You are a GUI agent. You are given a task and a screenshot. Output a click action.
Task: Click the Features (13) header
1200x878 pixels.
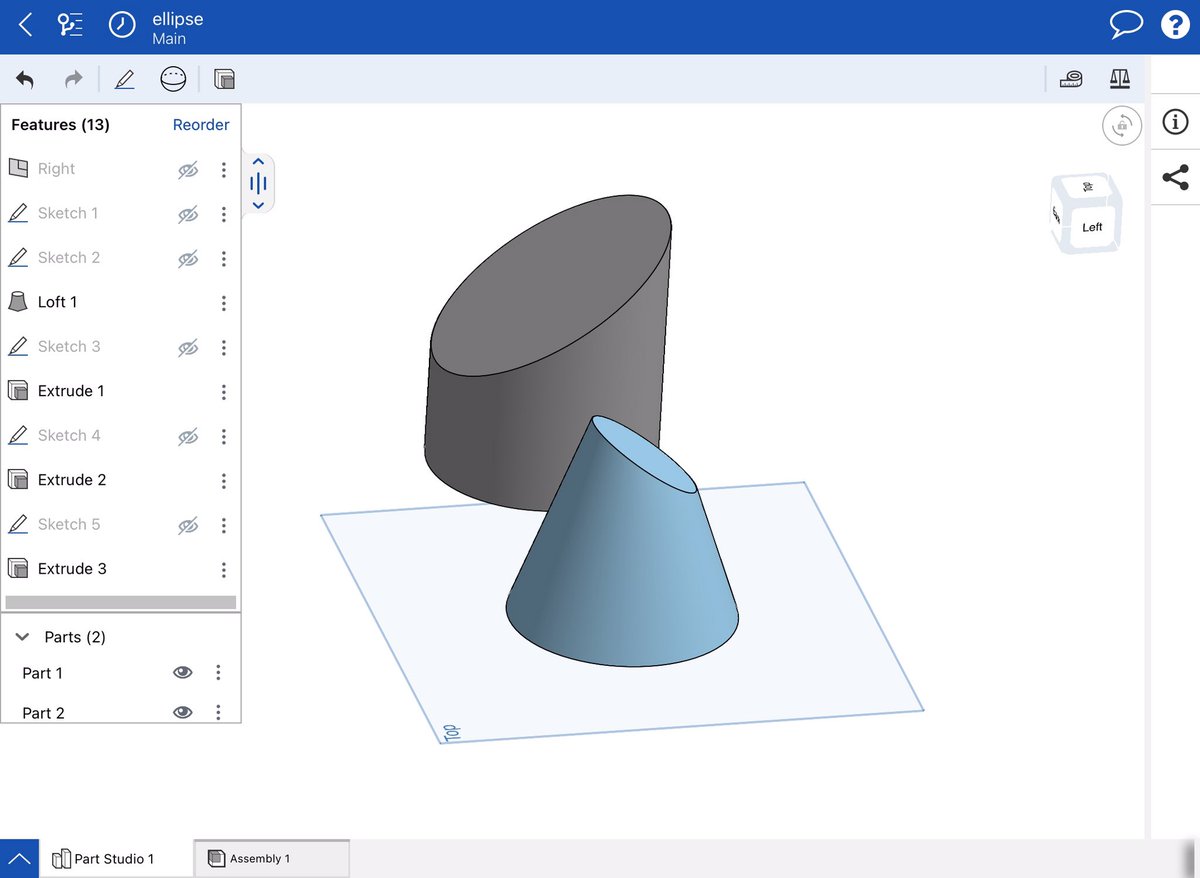pyautogui.click(x=60, y=125)
